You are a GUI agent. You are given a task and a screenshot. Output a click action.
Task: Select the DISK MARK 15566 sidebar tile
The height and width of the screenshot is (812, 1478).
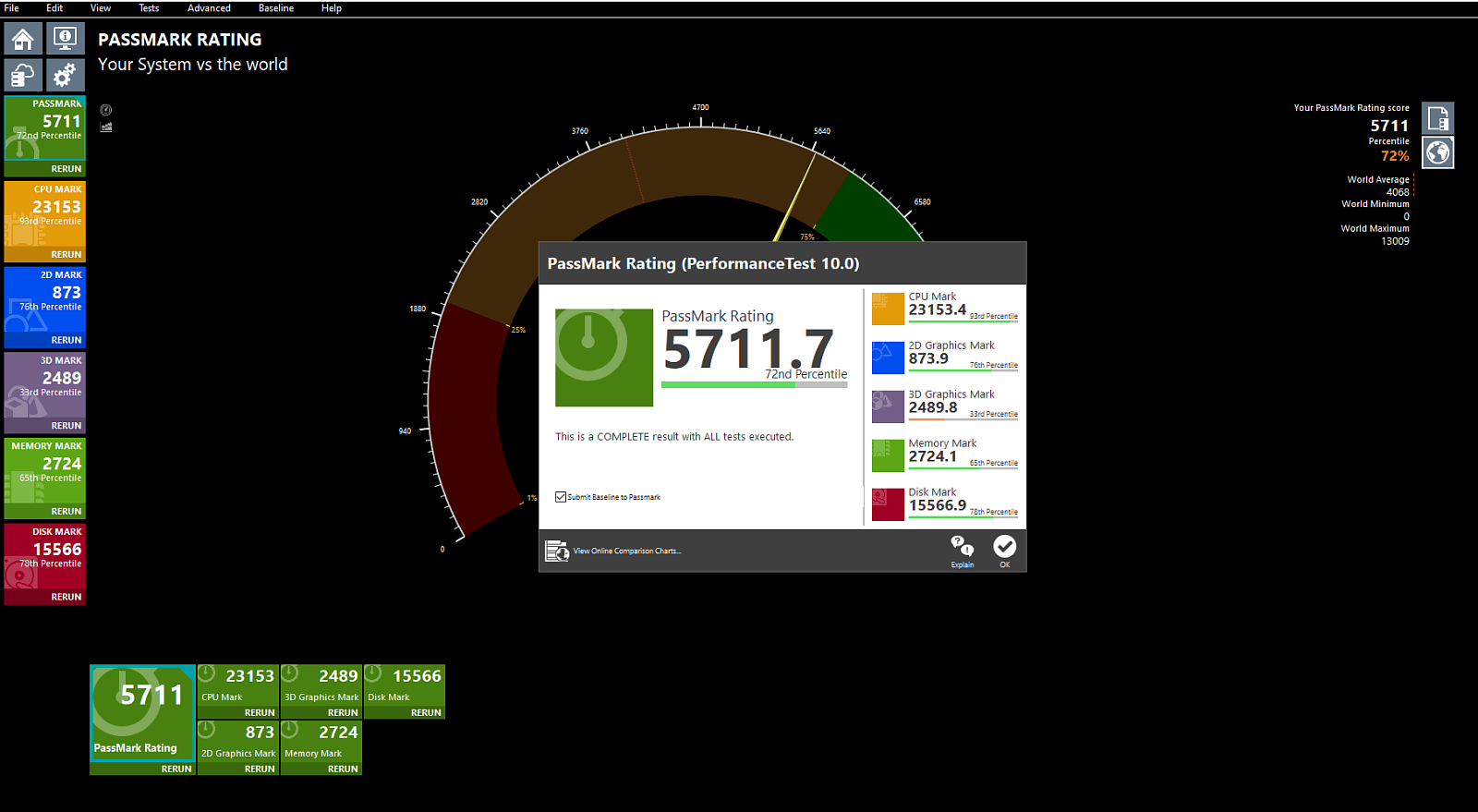pyautogui.click(x=45, y=557)
